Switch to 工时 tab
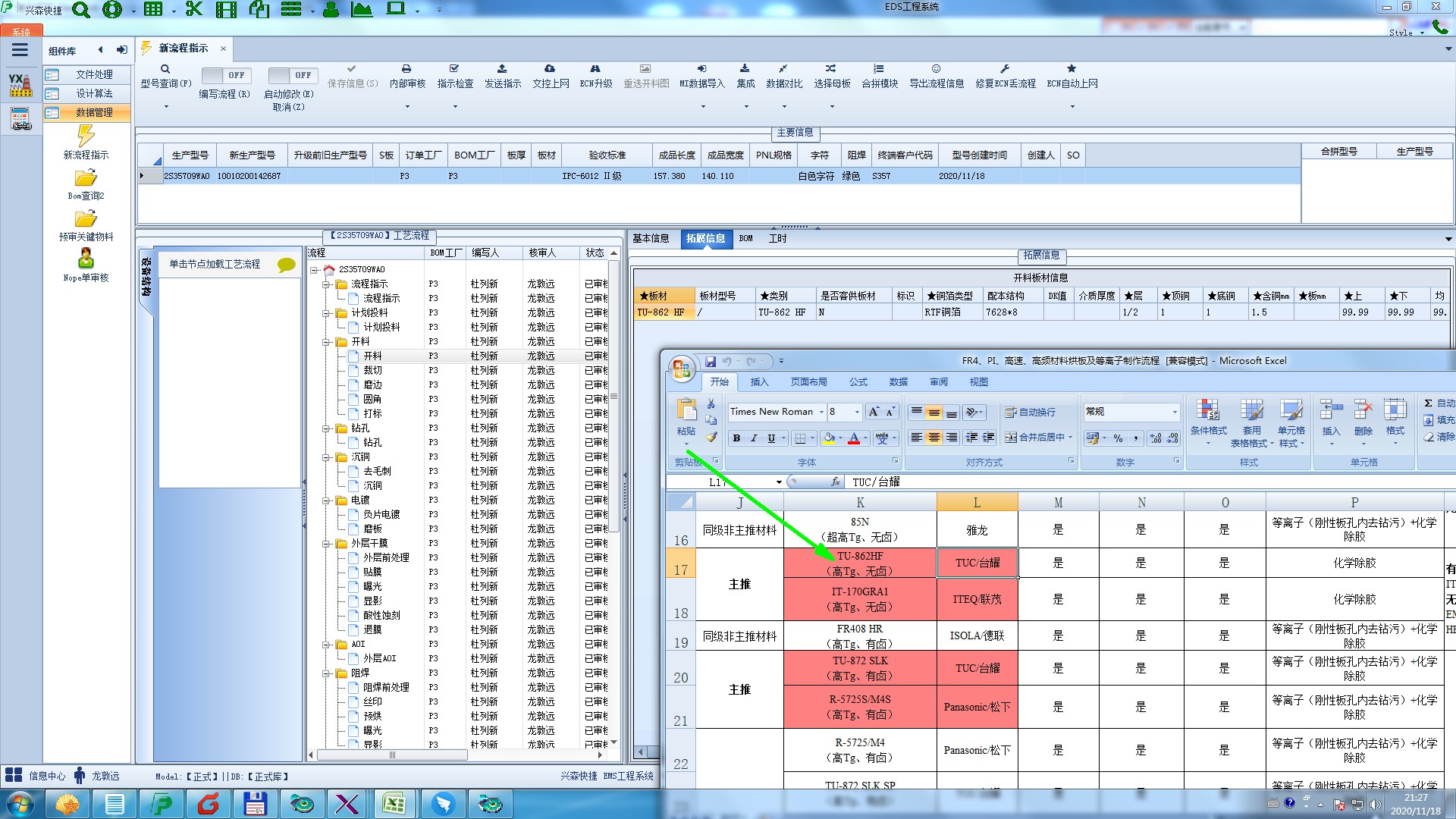This screenshot has height=819, width=1456. click(778, 238)
